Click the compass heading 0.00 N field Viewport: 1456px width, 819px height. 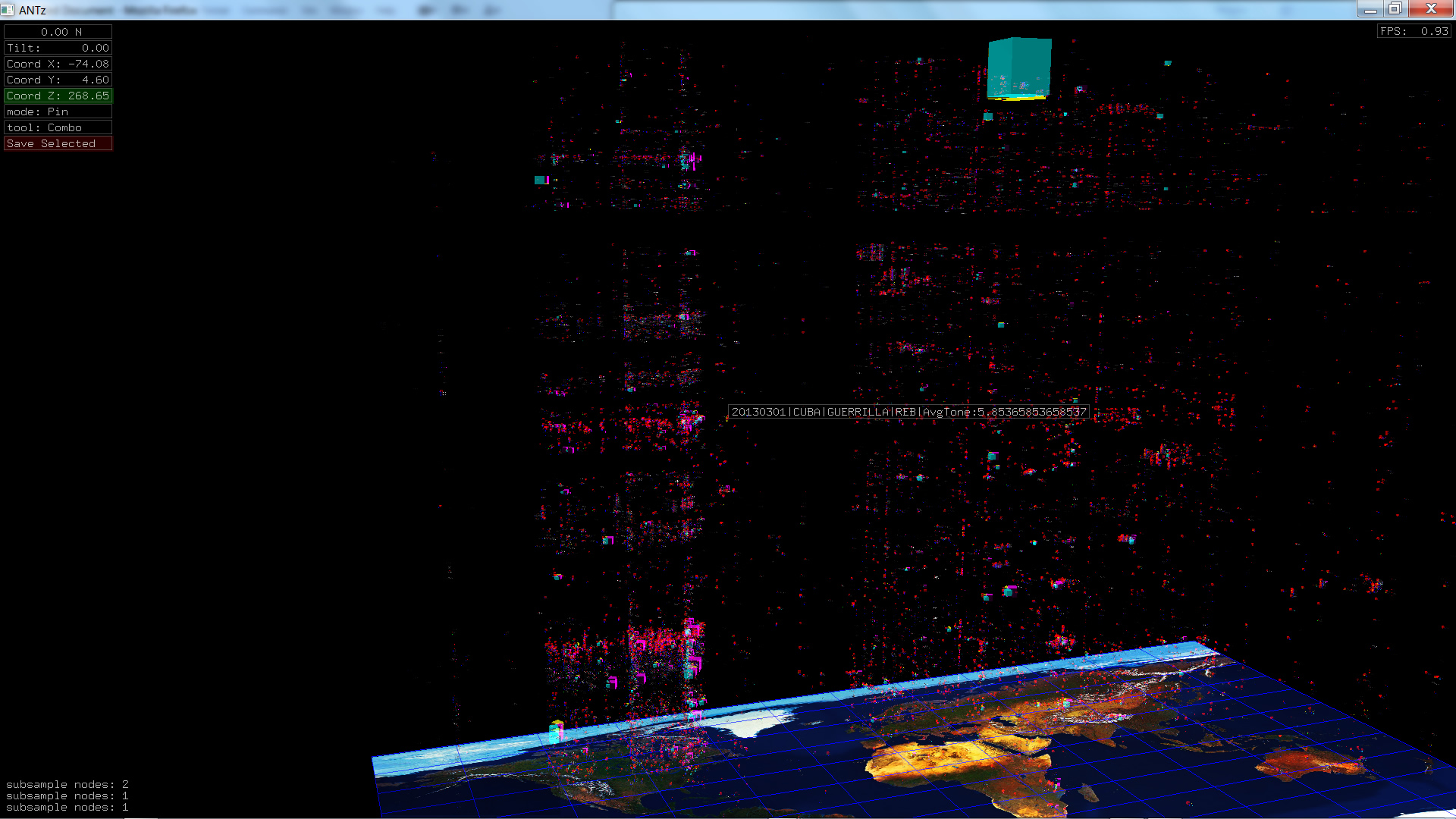coord(58,32)
